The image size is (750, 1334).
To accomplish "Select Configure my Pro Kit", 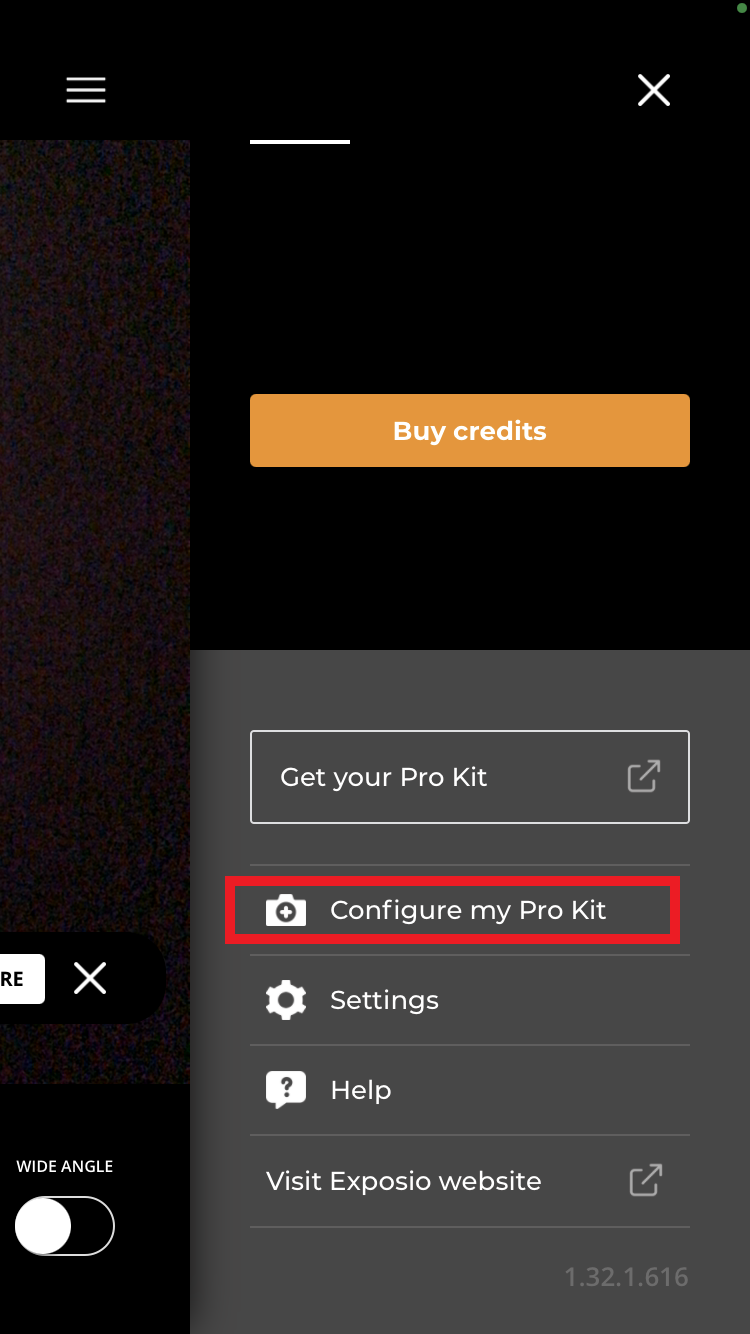I will pyautogui.click(x=469, y=910).
